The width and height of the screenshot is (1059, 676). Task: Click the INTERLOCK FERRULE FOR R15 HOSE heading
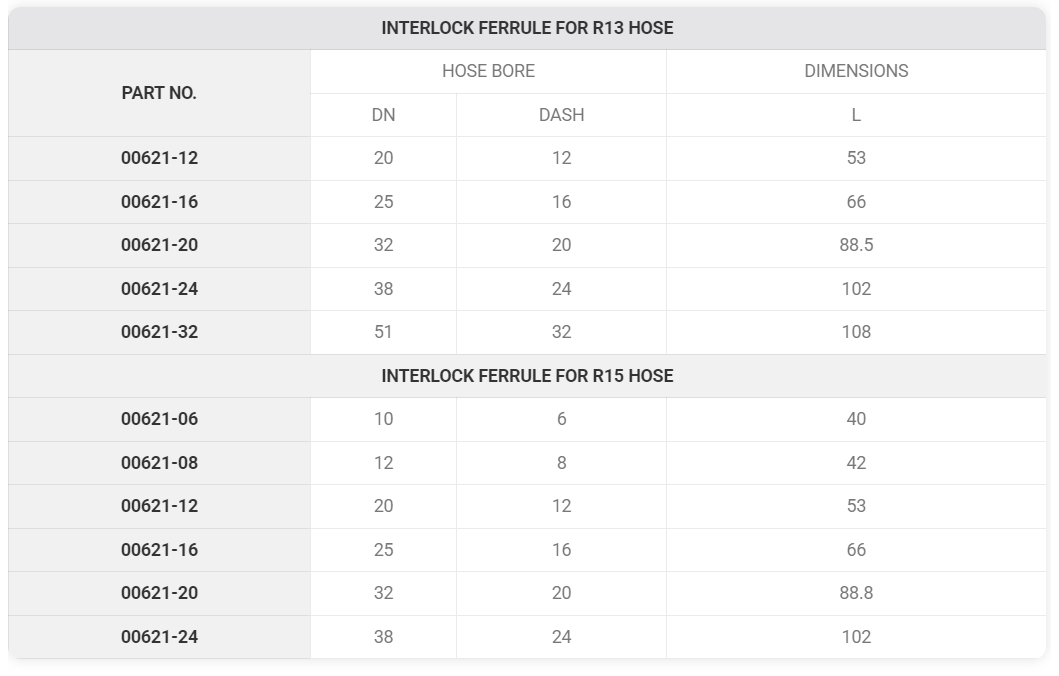click(527, 376)
